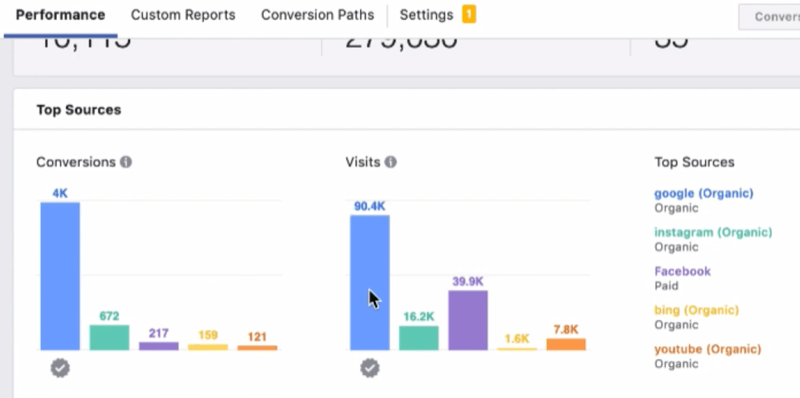Switch to the Performance tab

[x=60, y=15]
